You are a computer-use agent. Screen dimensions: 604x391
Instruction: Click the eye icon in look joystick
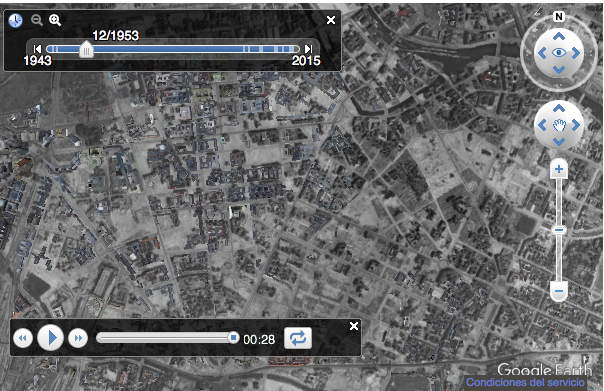point(559,52)
